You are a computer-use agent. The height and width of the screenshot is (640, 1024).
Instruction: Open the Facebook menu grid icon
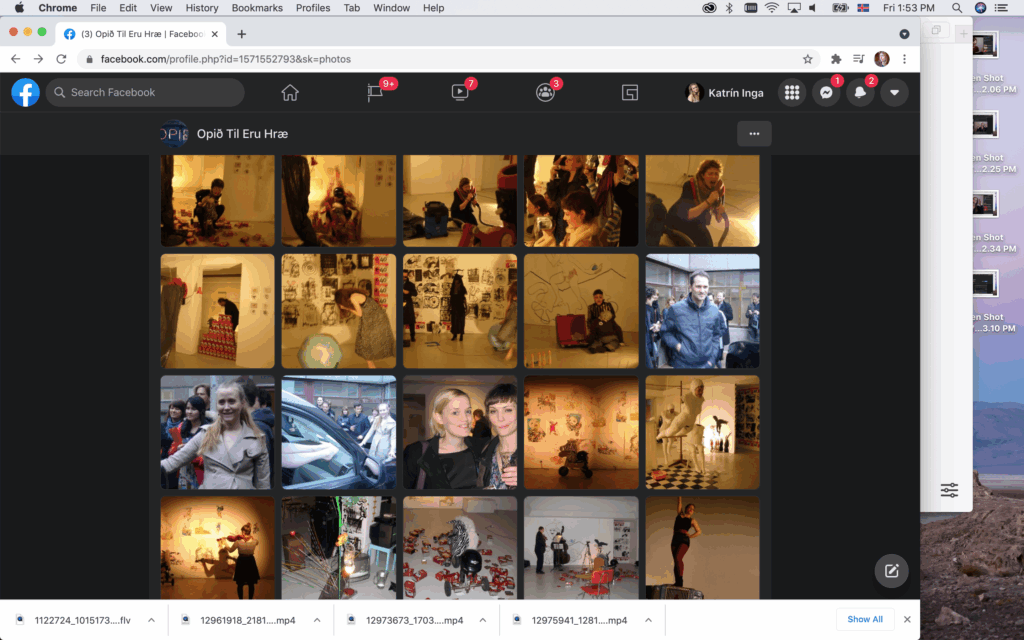[792, 93]
